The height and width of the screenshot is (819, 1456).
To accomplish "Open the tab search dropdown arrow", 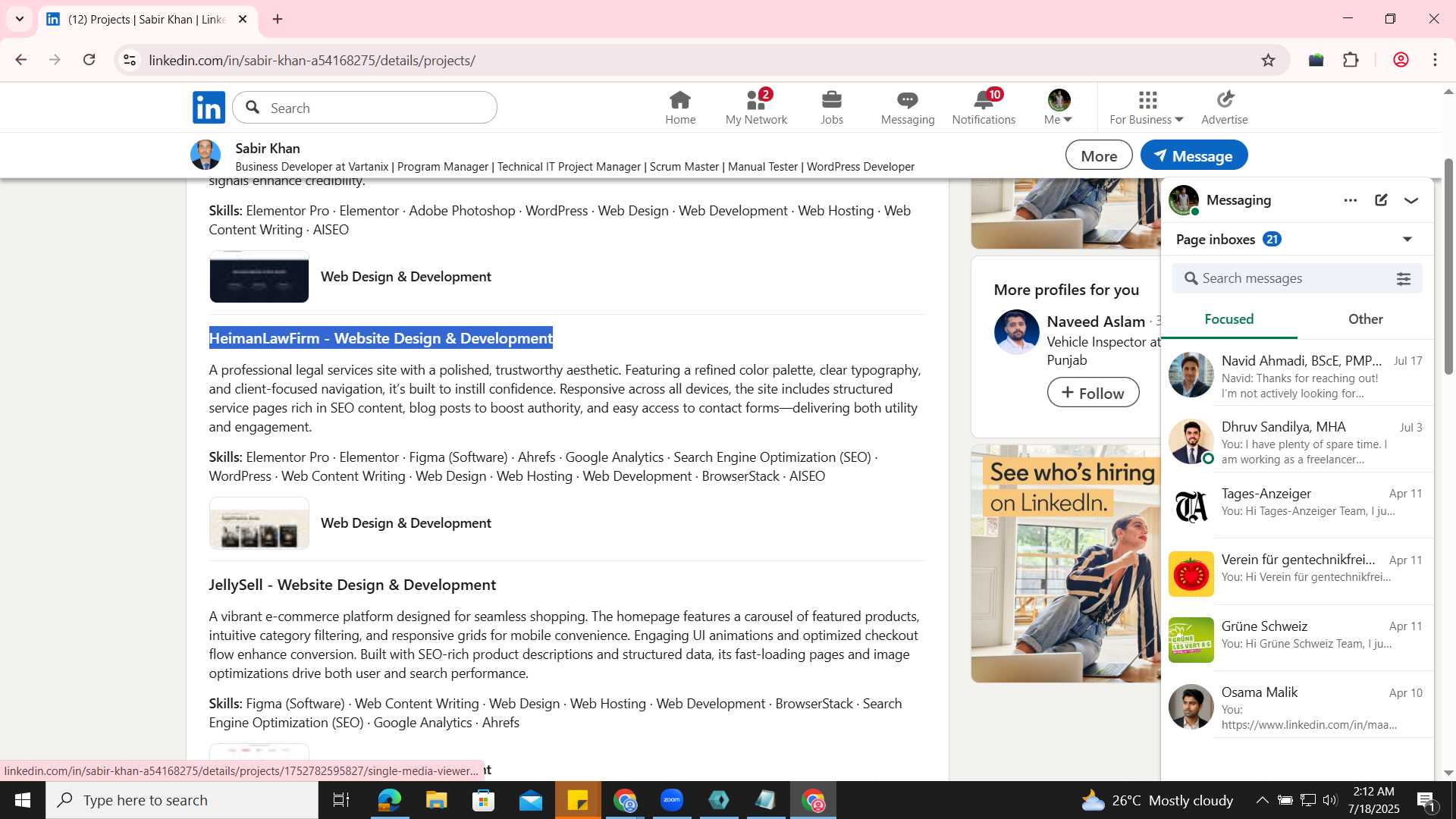I will click(20, 19).
